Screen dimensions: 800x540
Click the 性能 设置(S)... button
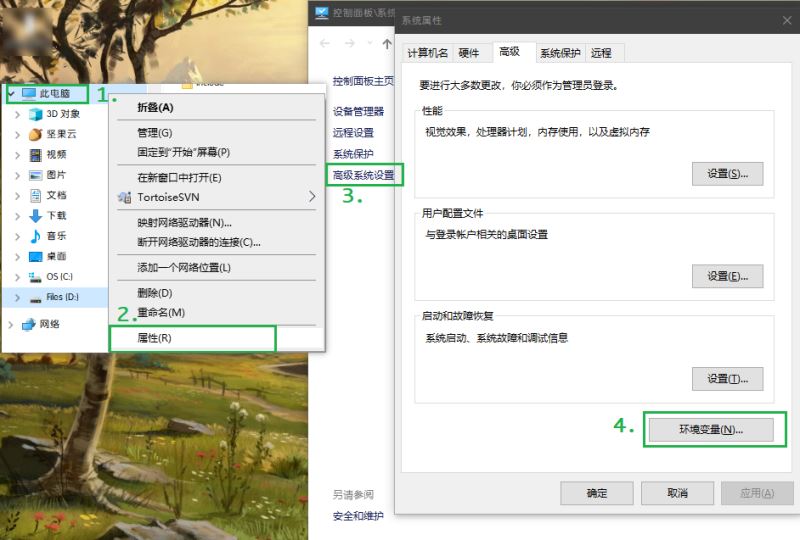point(727,174)
